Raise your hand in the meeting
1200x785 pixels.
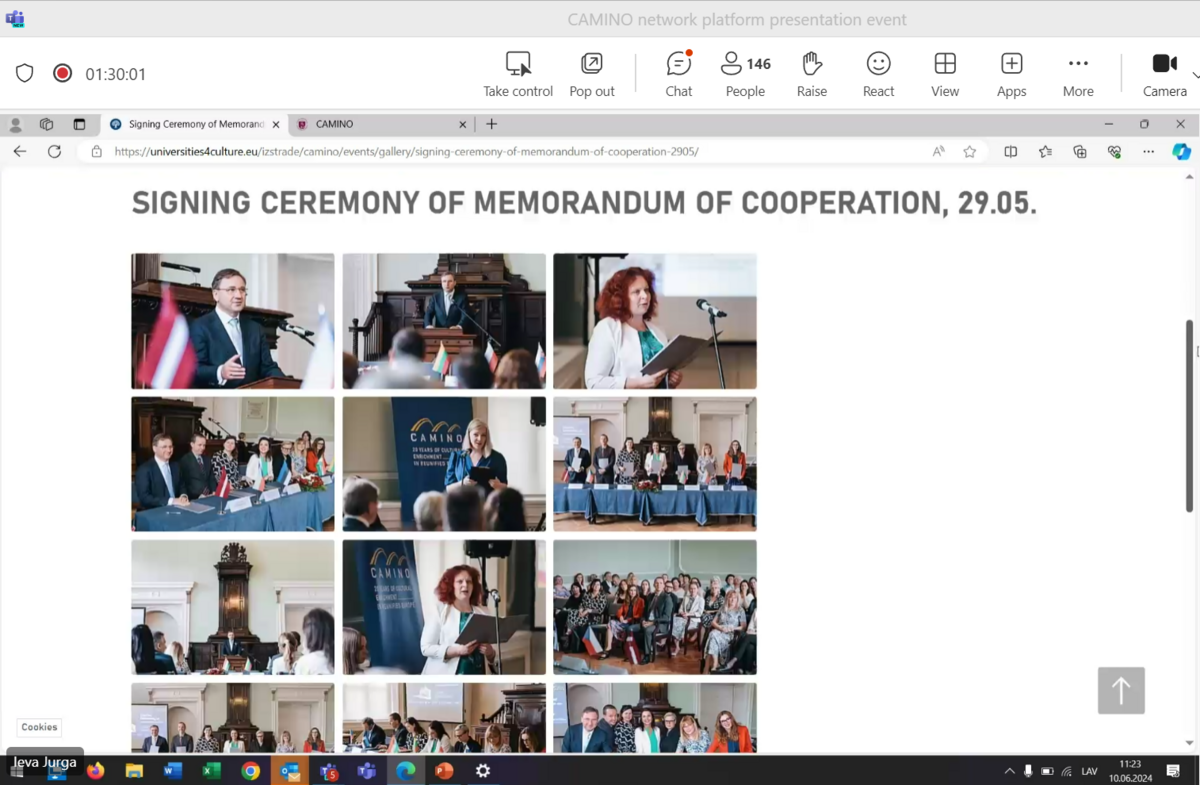[x=811, y=74]
